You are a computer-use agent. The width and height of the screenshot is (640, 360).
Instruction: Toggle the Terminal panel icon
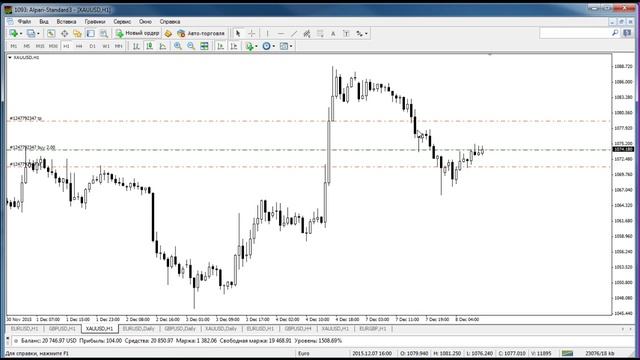[x=91, y=33]
